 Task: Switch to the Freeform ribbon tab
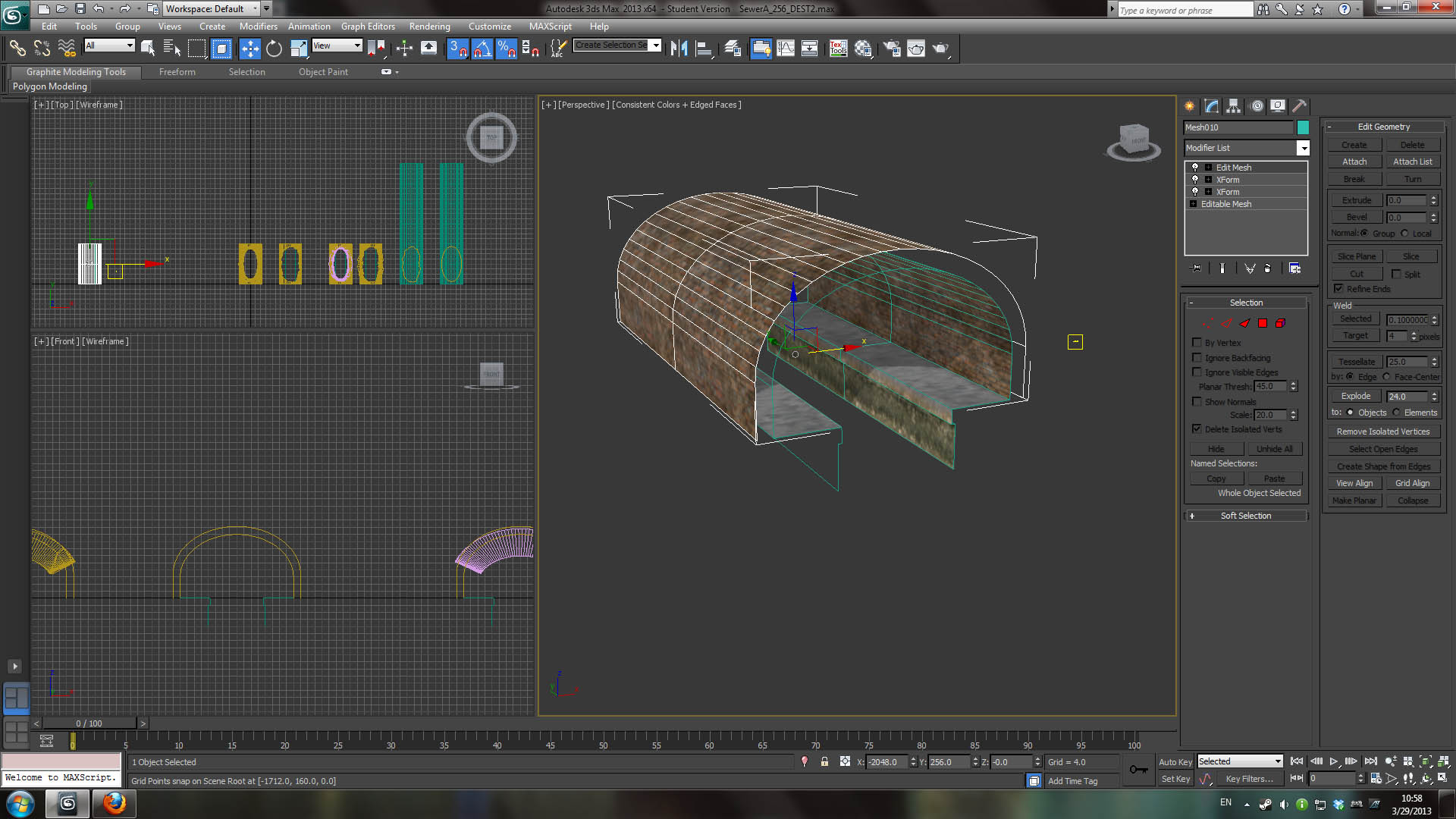click(x=177, y=72)
